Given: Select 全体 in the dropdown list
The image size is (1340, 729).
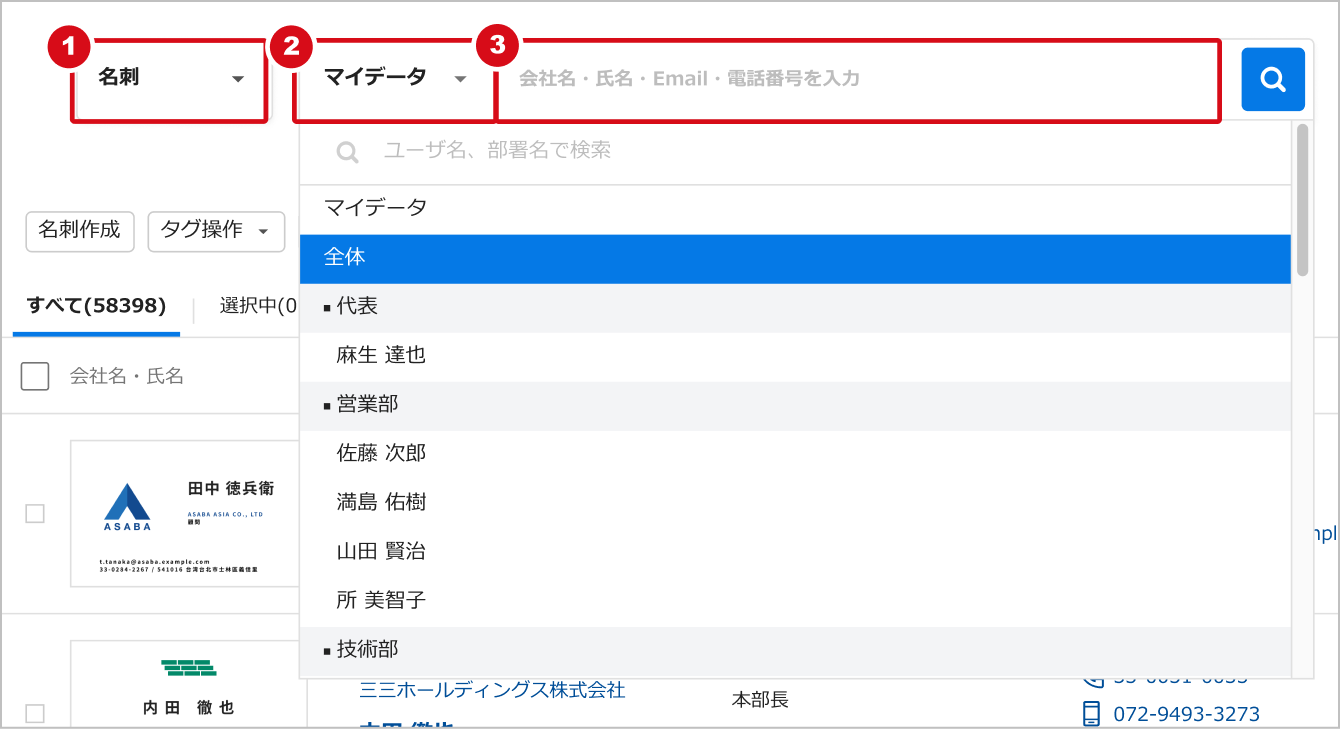Looking at the screenshot, I should click(x=795, y=258).
